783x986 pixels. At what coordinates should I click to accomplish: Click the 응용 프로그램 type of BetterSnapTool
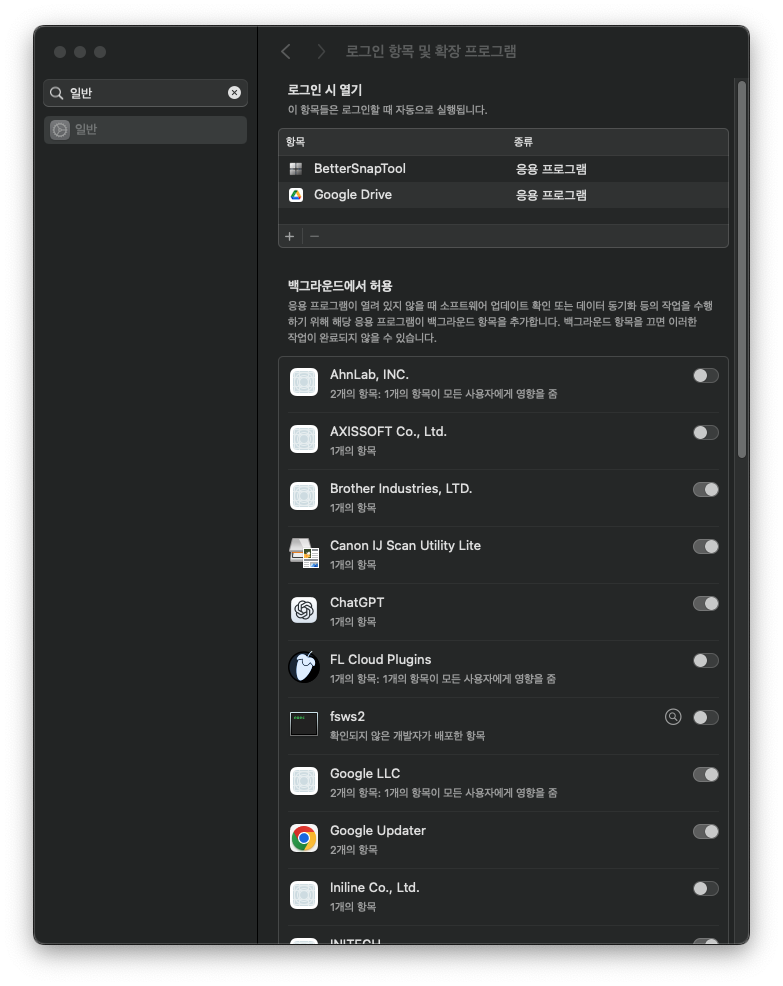[x=551, y=169]
